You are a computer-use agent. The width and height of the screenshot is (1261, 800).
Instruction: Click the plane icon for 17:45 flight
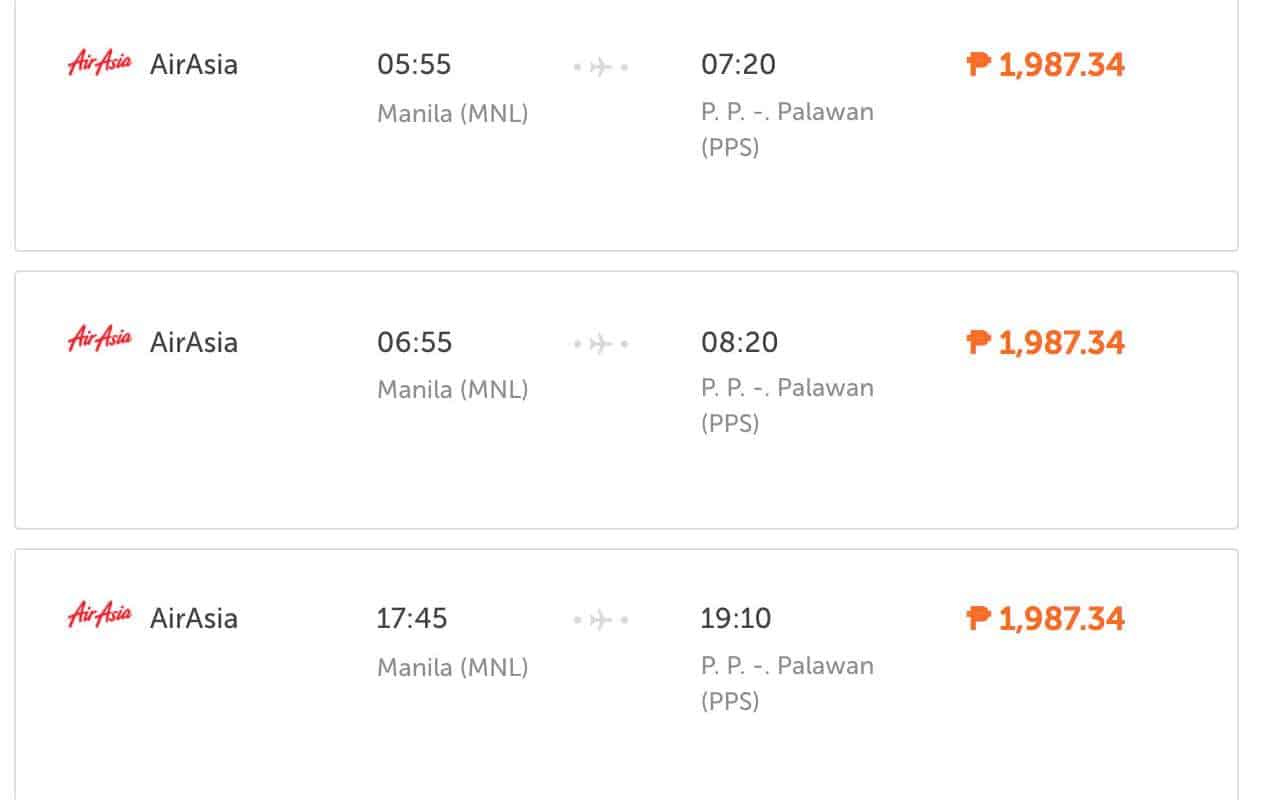[x=600, y=620]
